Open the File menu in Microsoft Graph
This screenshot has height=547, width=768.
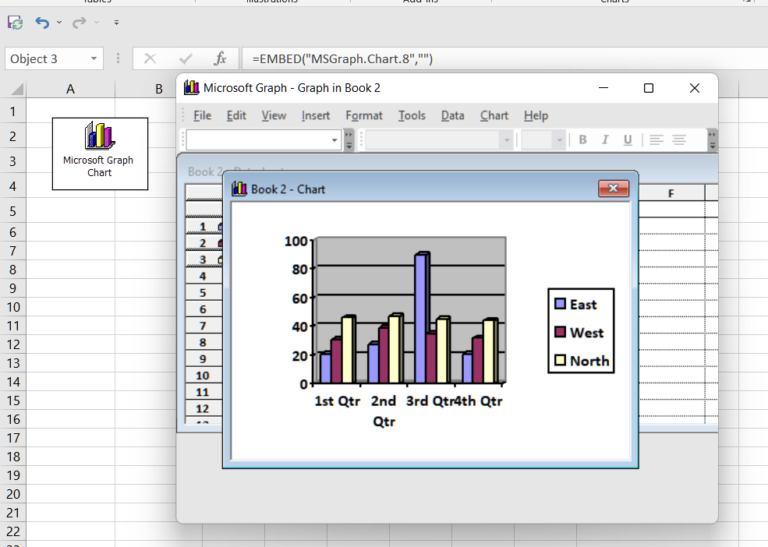pyautogui.click(x=202, y=116)
